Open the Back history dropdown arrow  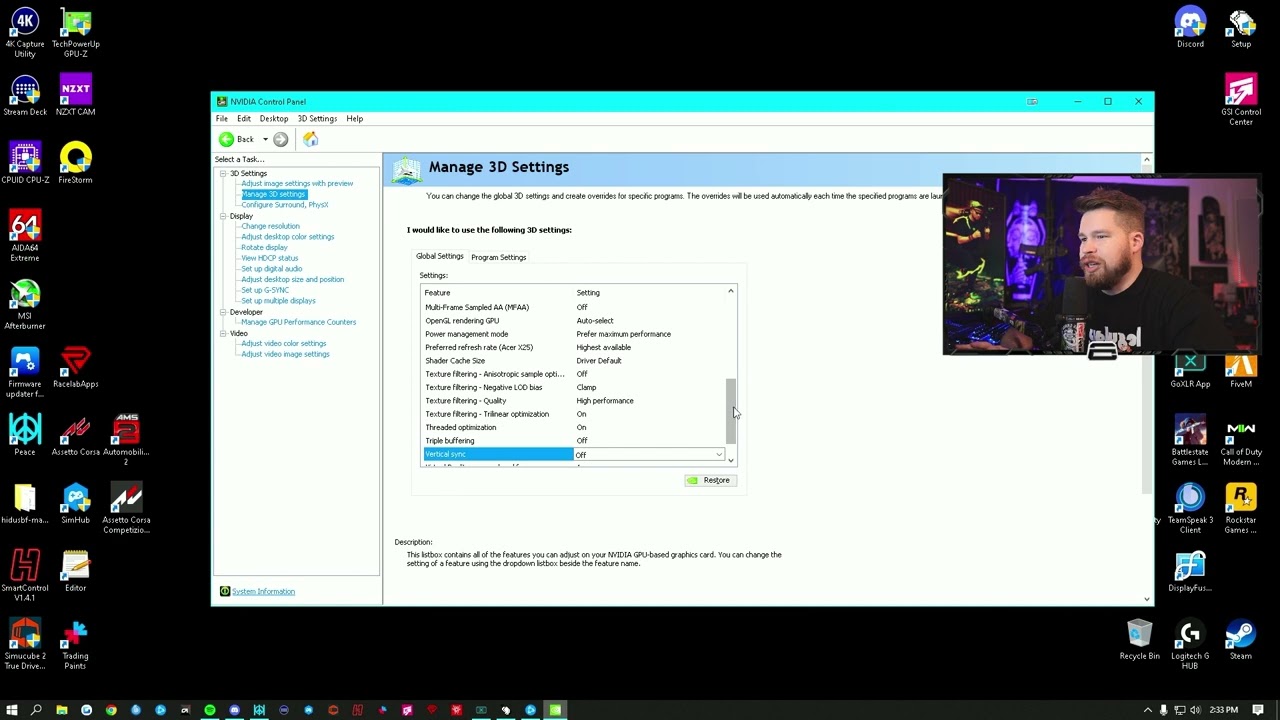click(x=265, y=139)
